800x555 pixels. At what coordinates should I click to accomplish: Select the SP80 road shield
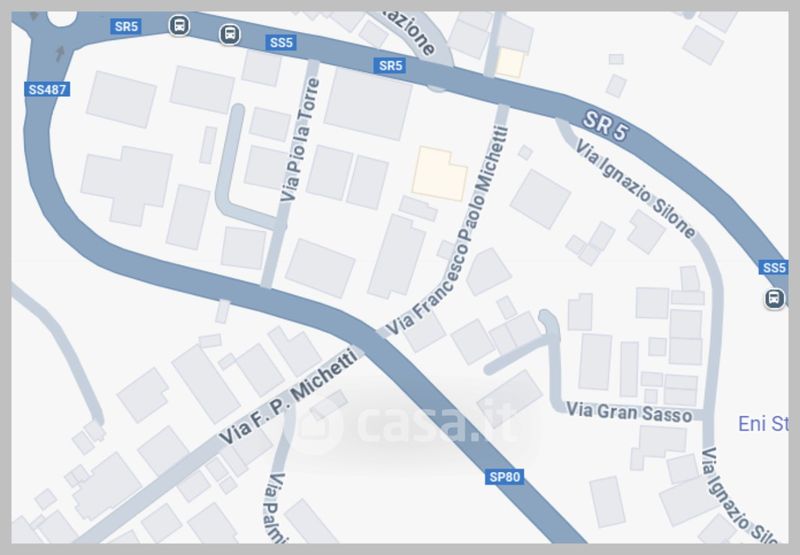(504, 477)
